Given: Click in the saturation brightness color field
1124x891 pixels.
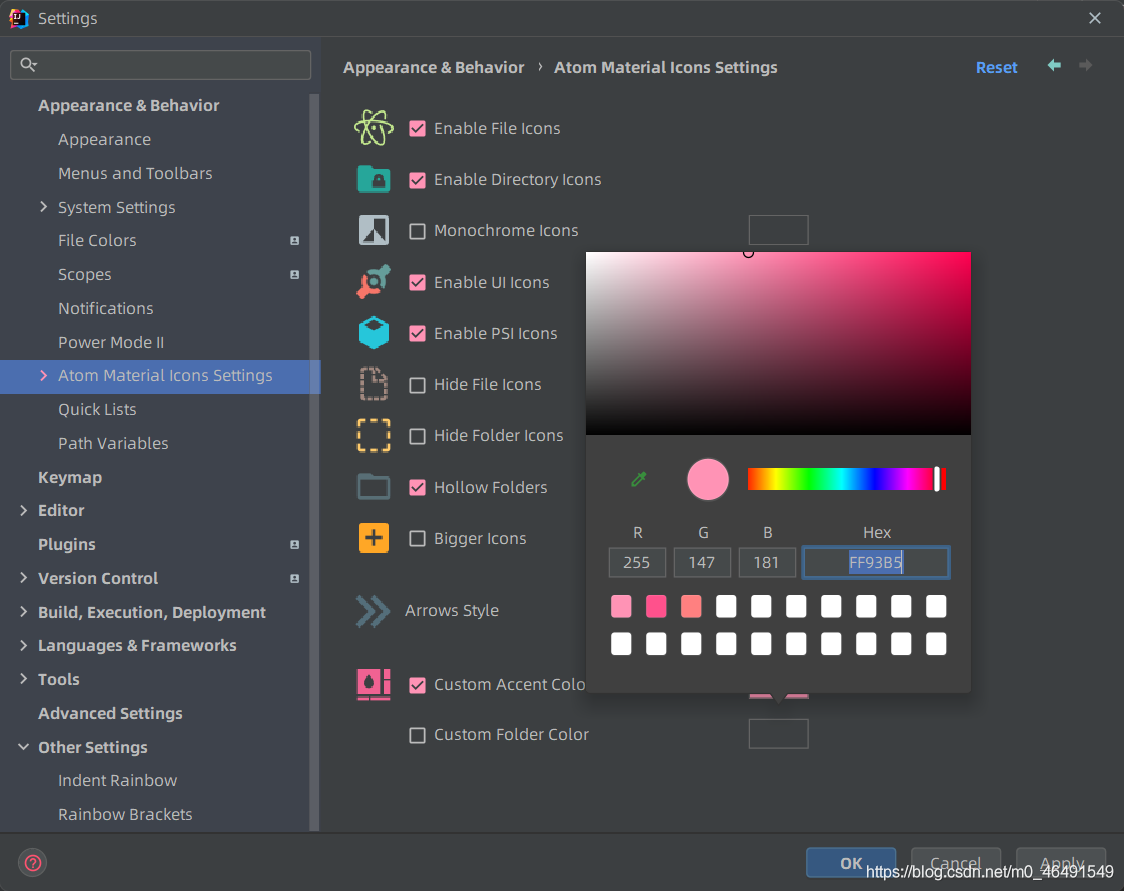Looking at the screenshot, I should 778,343.
